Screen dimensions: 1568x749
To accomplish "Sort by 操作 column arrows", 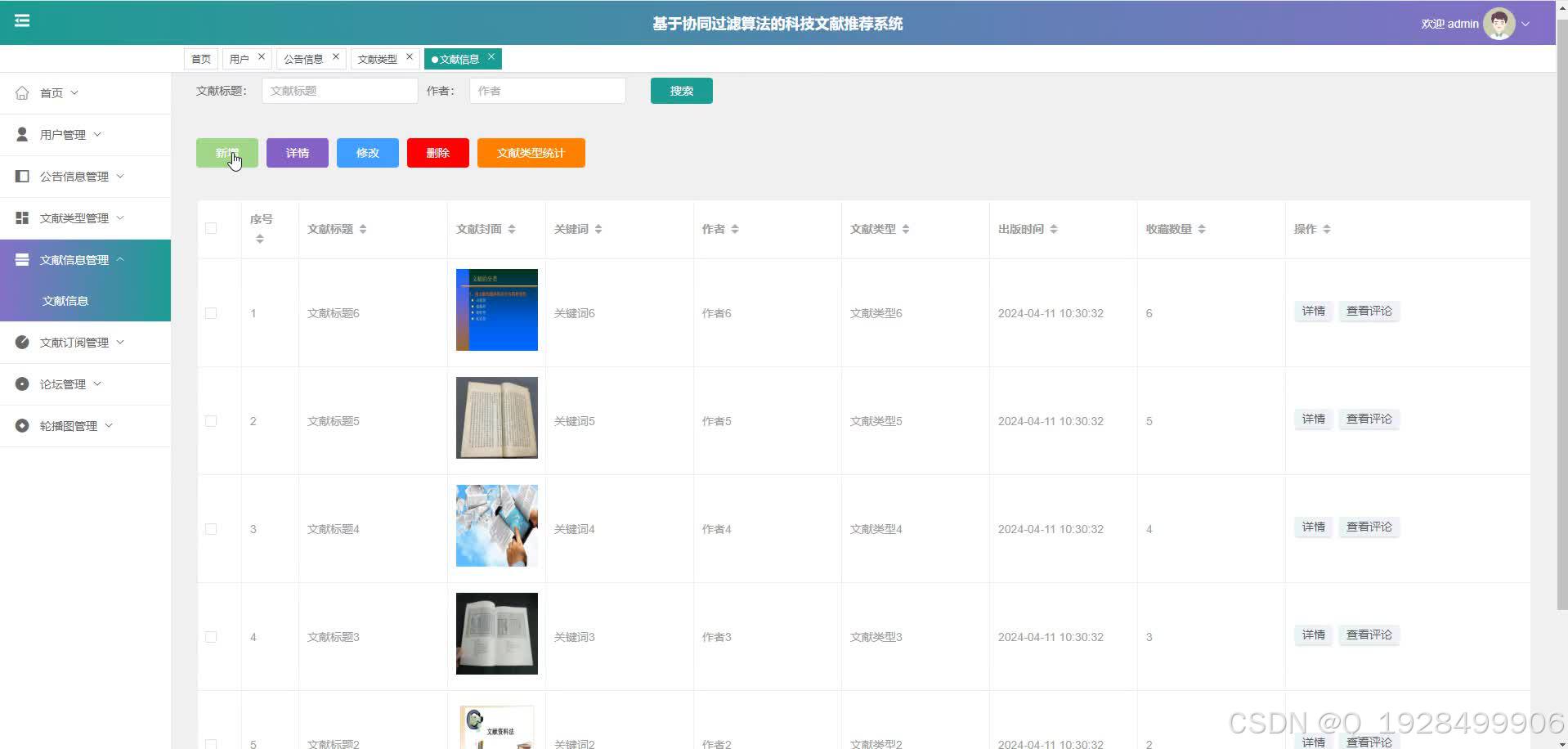I will coord(1327,229).
